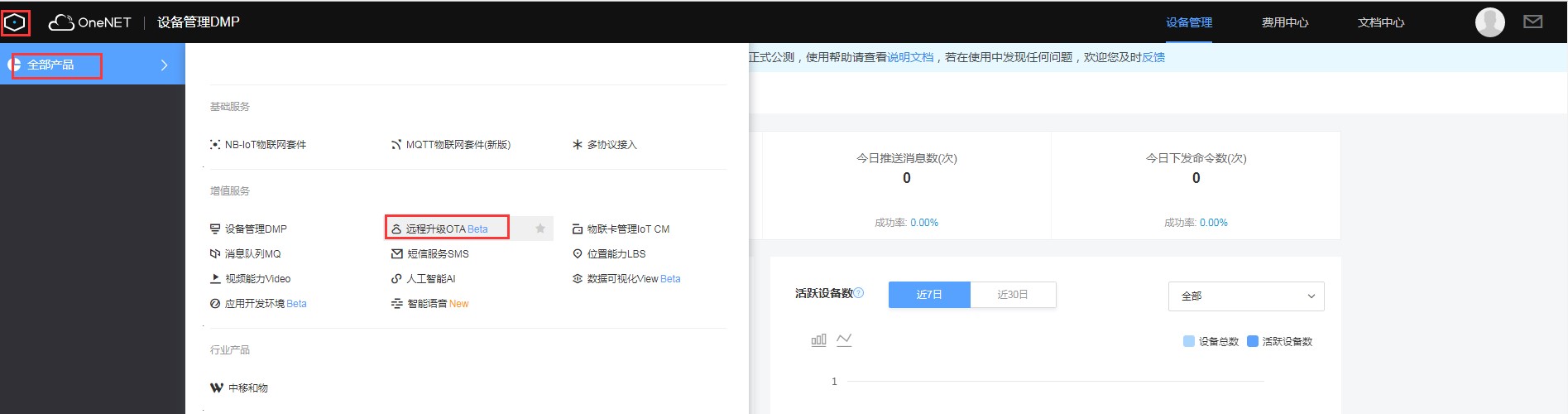Click the 数据可视化View icon
The width and height of the screenshot is (1568, 414).
coord(578,279)
